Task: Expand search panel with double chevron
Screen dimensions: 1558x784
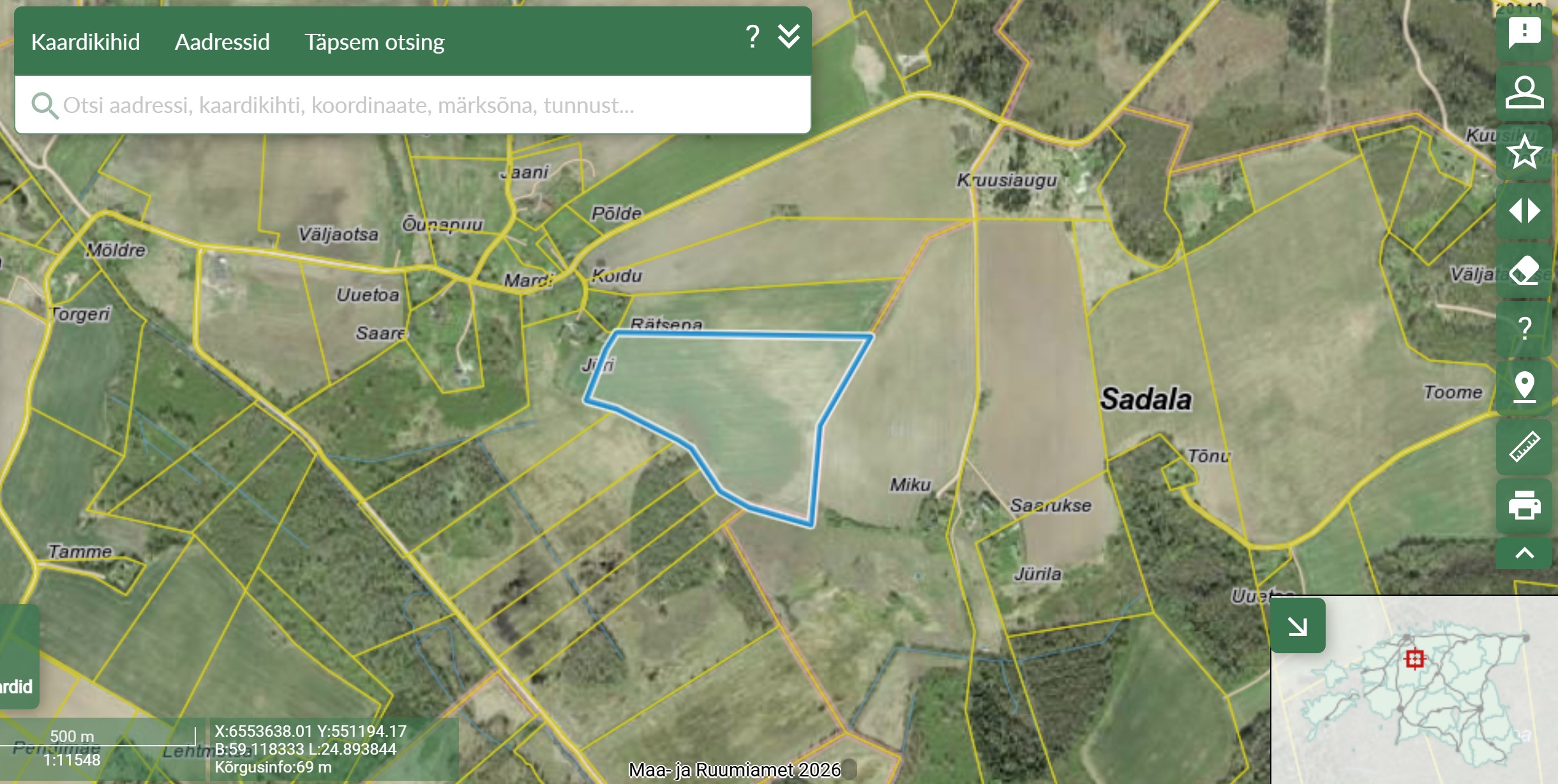Action: [789, 37]
